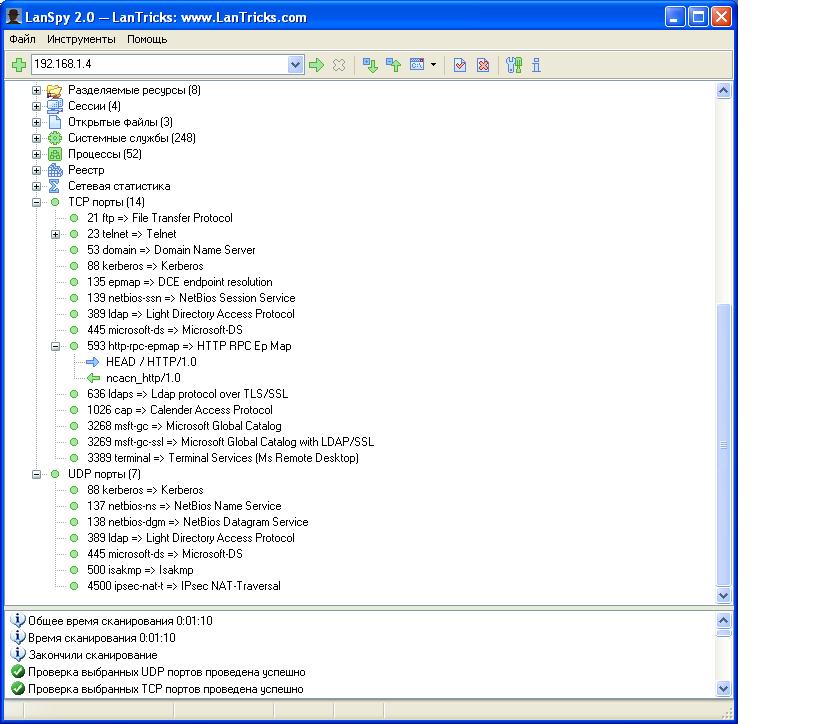Click log line Общее время сканирования 0:01:10
The width and height of the screenshot is (840, 724).
[x=120, y=621]
